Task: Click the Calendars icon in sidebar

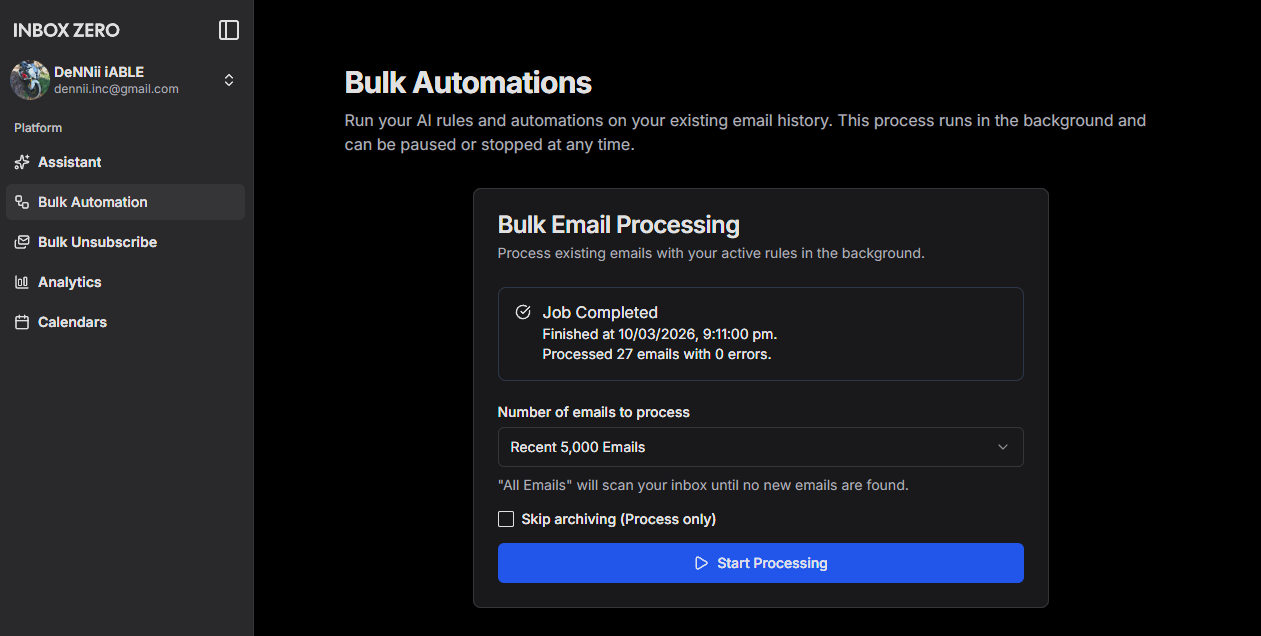Action: [x=22, y=322]
